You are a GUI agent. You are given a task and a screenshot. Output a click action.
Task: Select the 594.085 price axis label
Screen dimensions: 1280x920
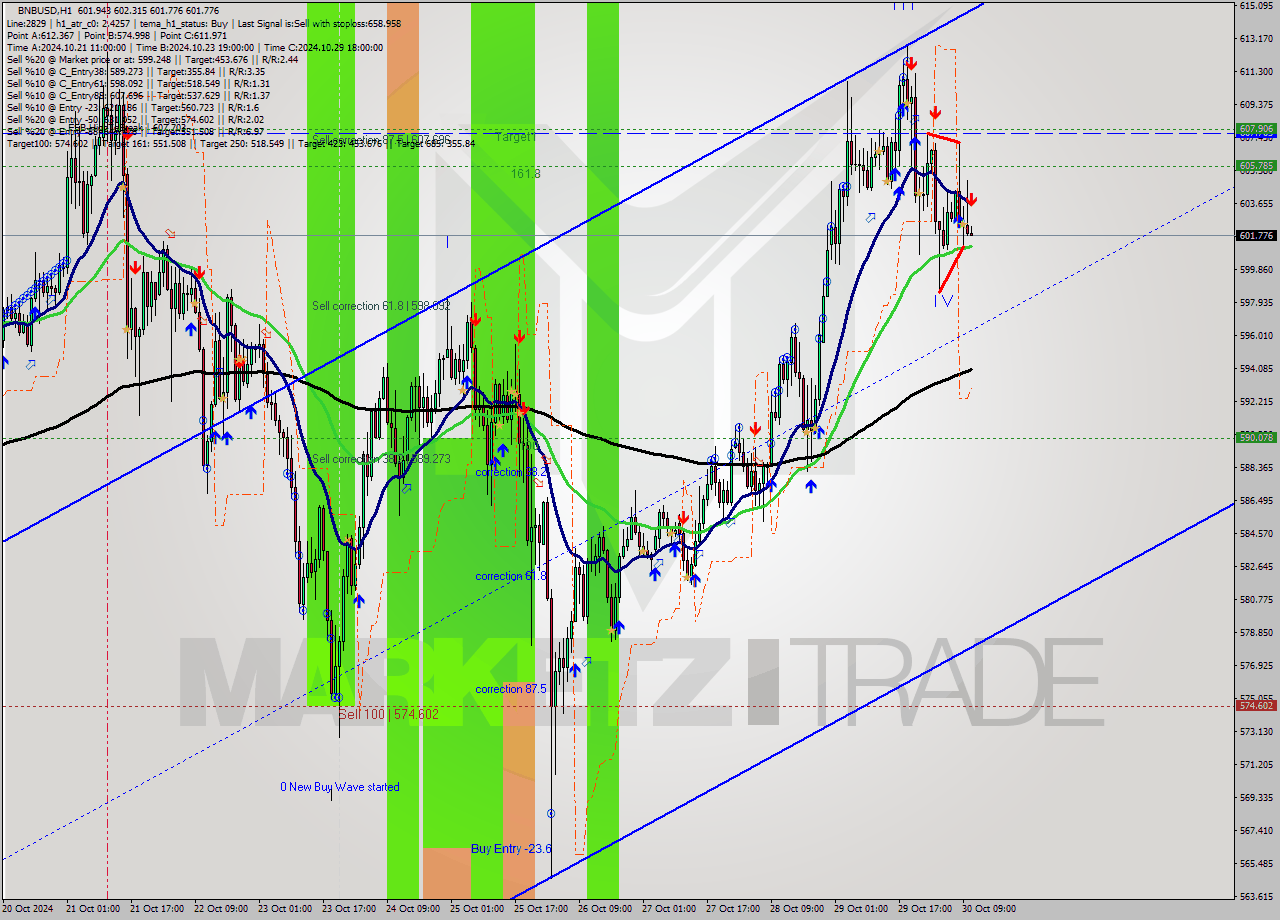point(1255,369)
